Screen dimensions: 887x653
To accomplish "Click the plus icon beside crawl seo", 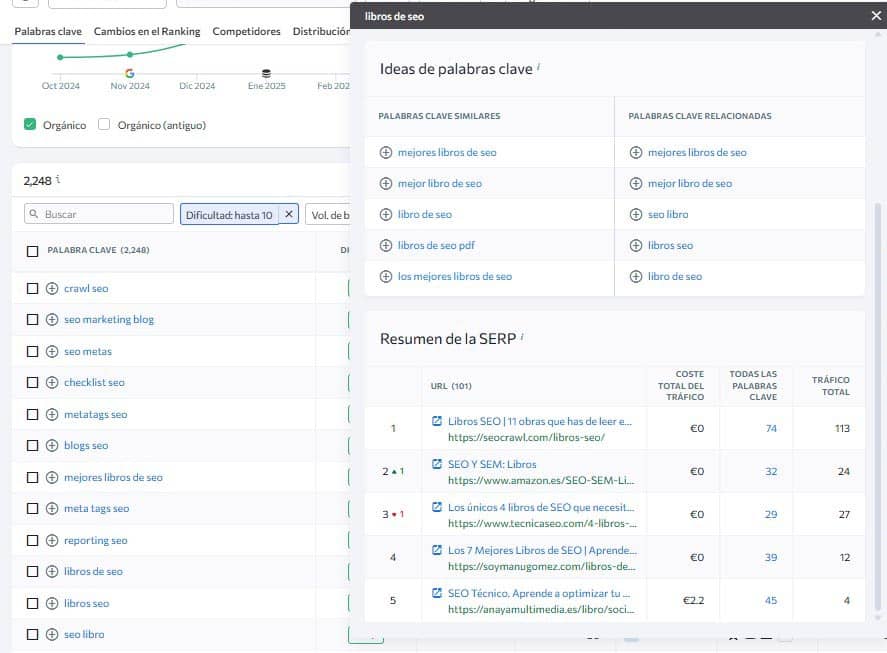I will click(x=53, y=288).
